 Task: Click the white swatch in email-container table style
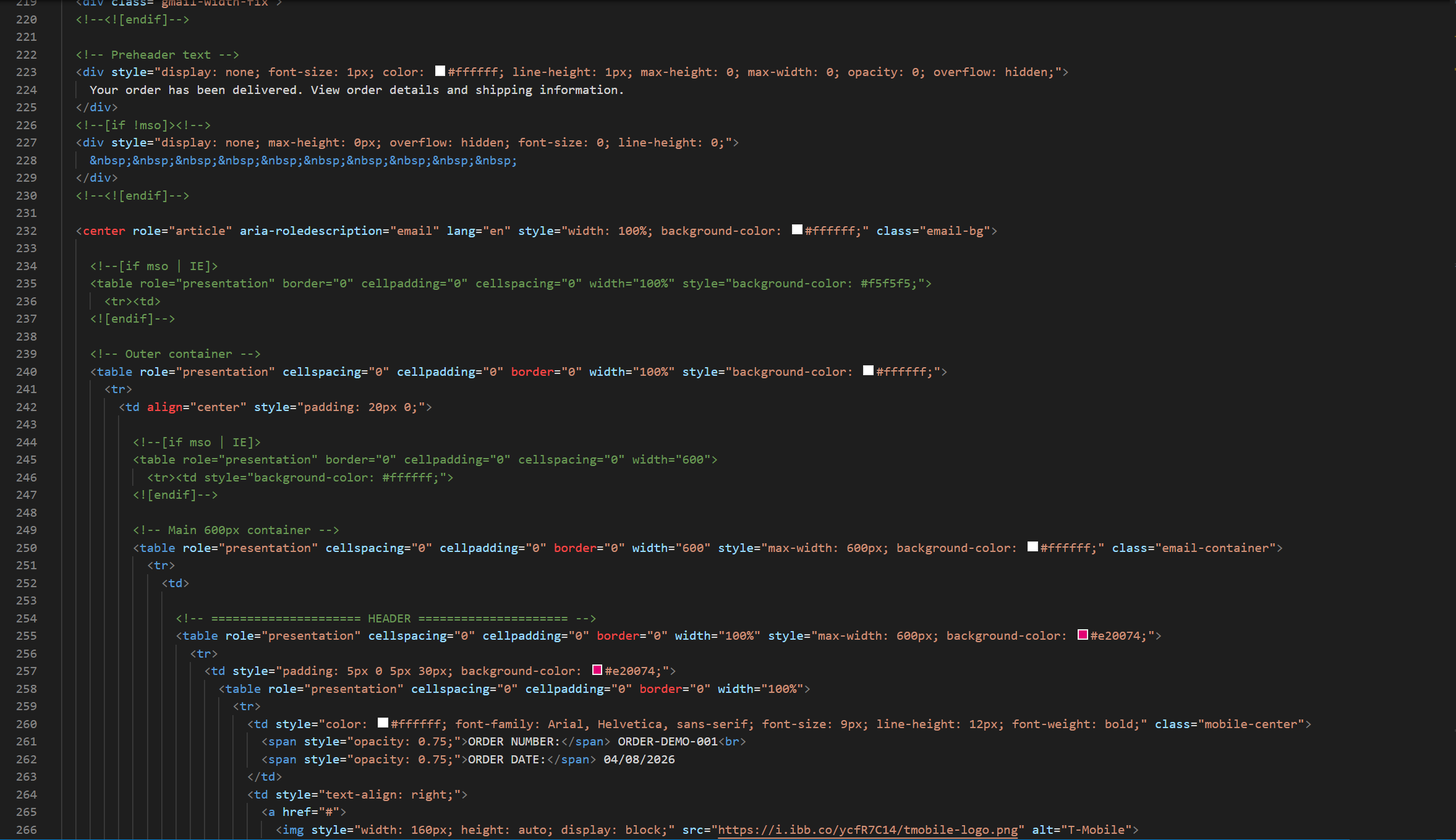click(1031, 547)
